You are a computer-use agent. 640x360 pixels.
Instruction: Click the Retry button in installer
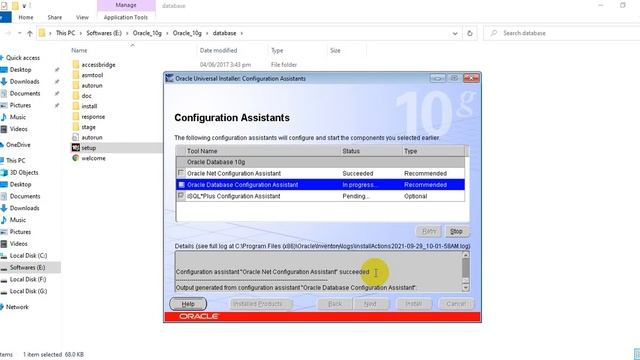click(429, 231)
